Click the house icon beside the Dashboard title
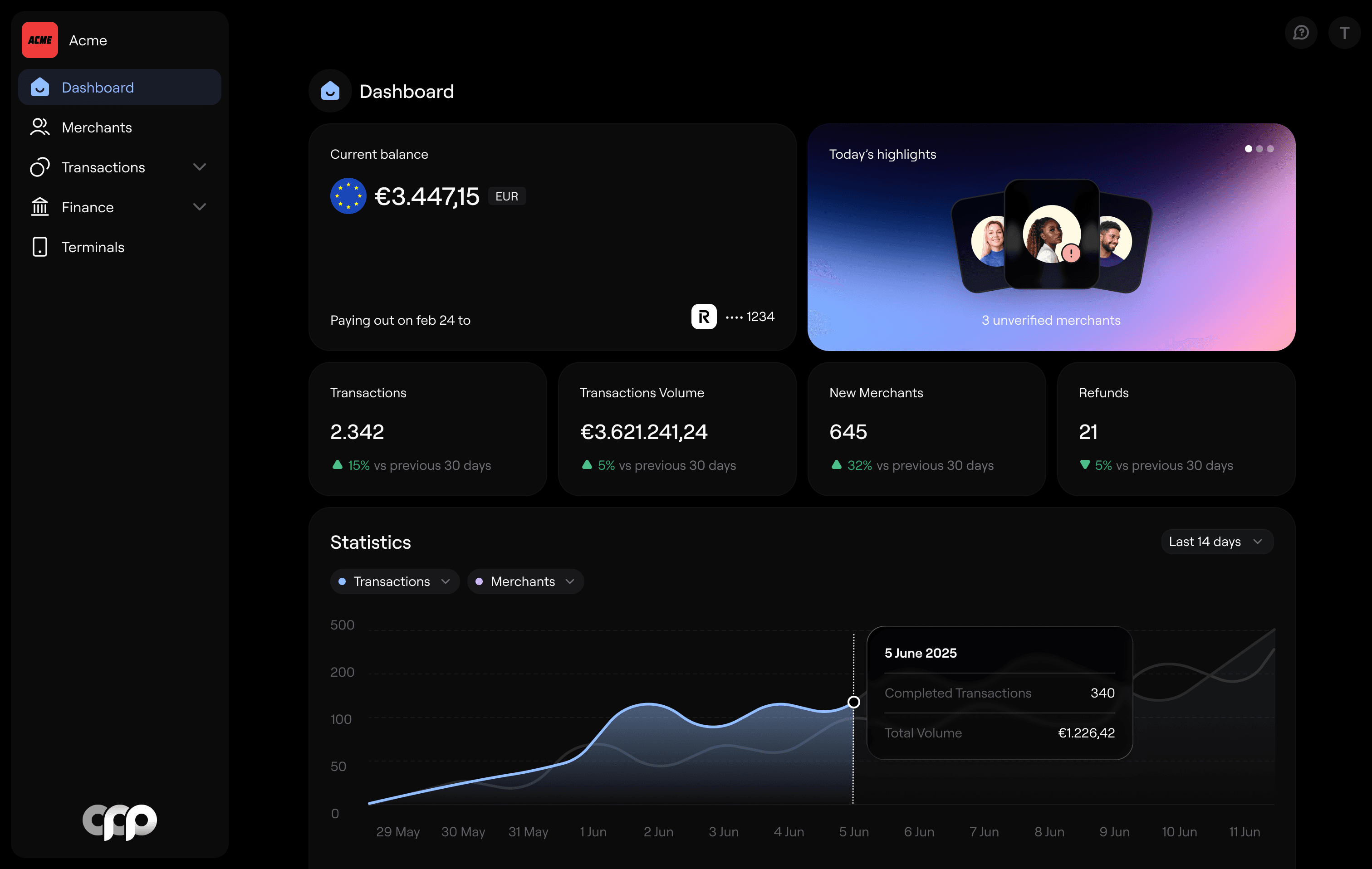 click(x=330, y=91)
